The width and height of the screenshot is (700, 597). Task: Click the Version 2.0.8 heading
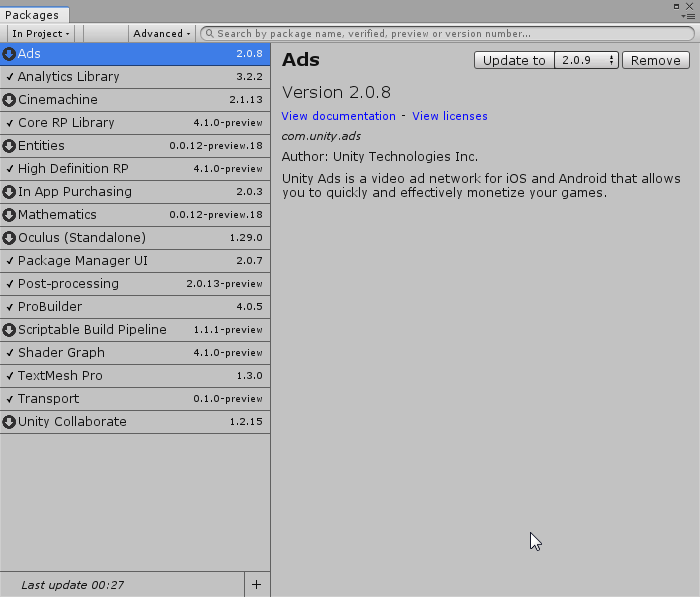pyautogui.click(x=336, y=92)
